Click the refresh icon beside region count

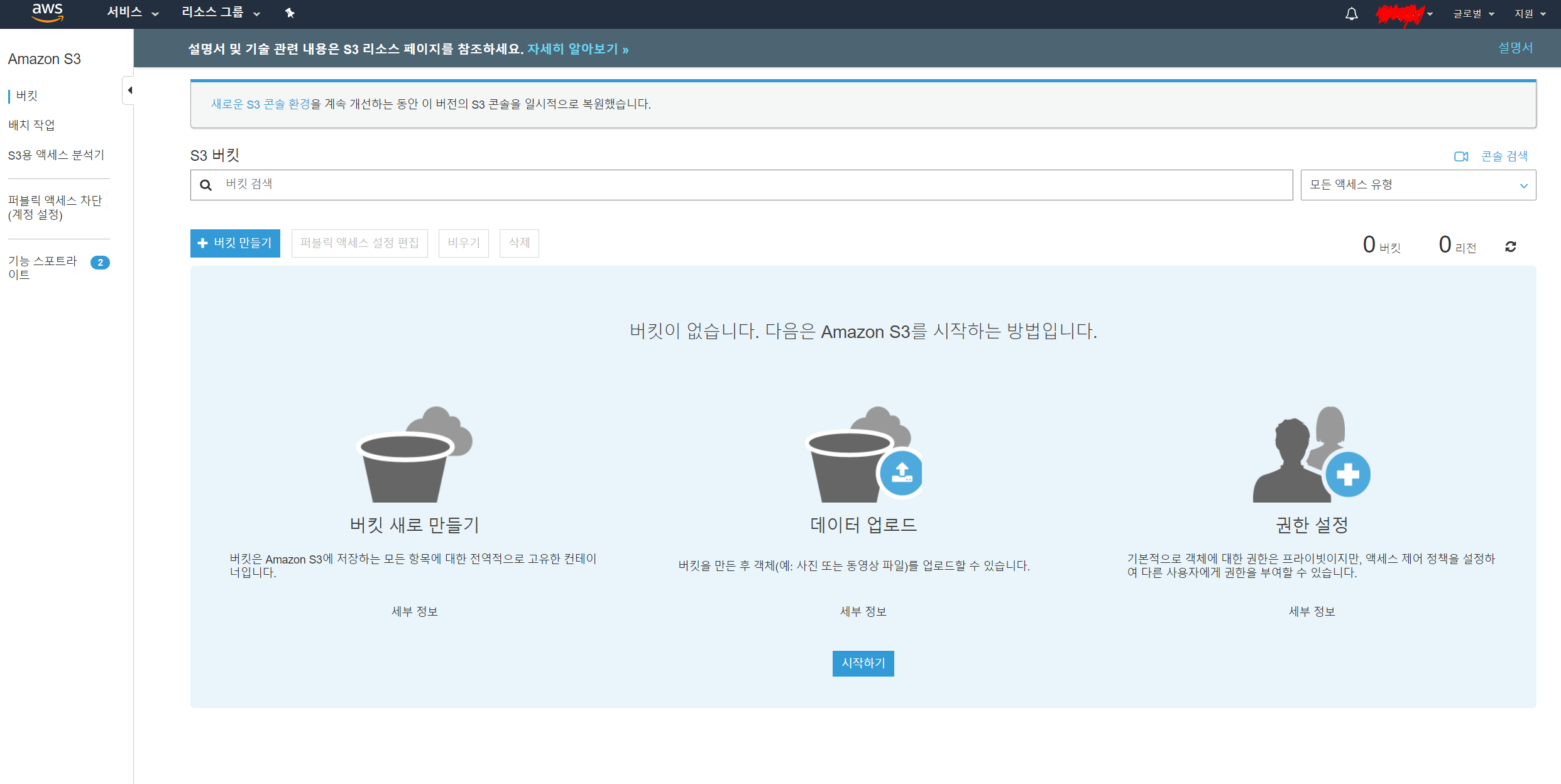(1511, 247)
